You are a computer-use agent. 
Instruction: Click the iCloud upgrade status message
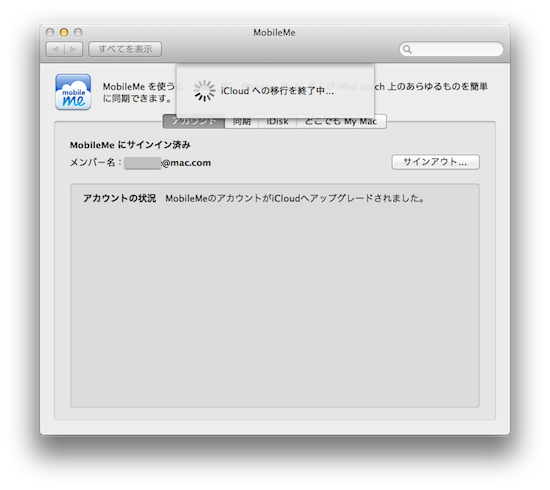295,199
